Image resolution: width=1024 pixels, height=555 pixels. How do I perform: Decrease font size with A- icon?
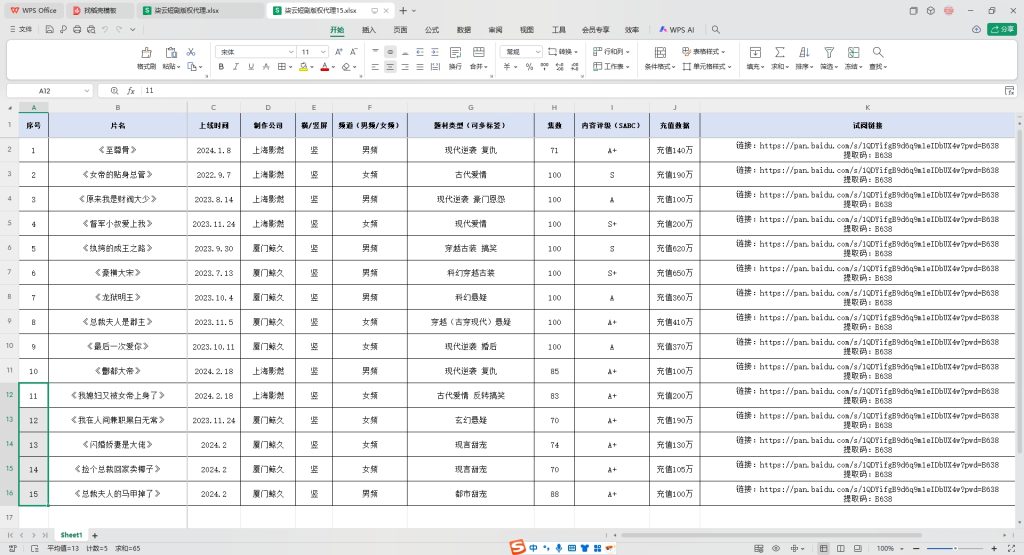pyautogui.click(x=353, y=52)
